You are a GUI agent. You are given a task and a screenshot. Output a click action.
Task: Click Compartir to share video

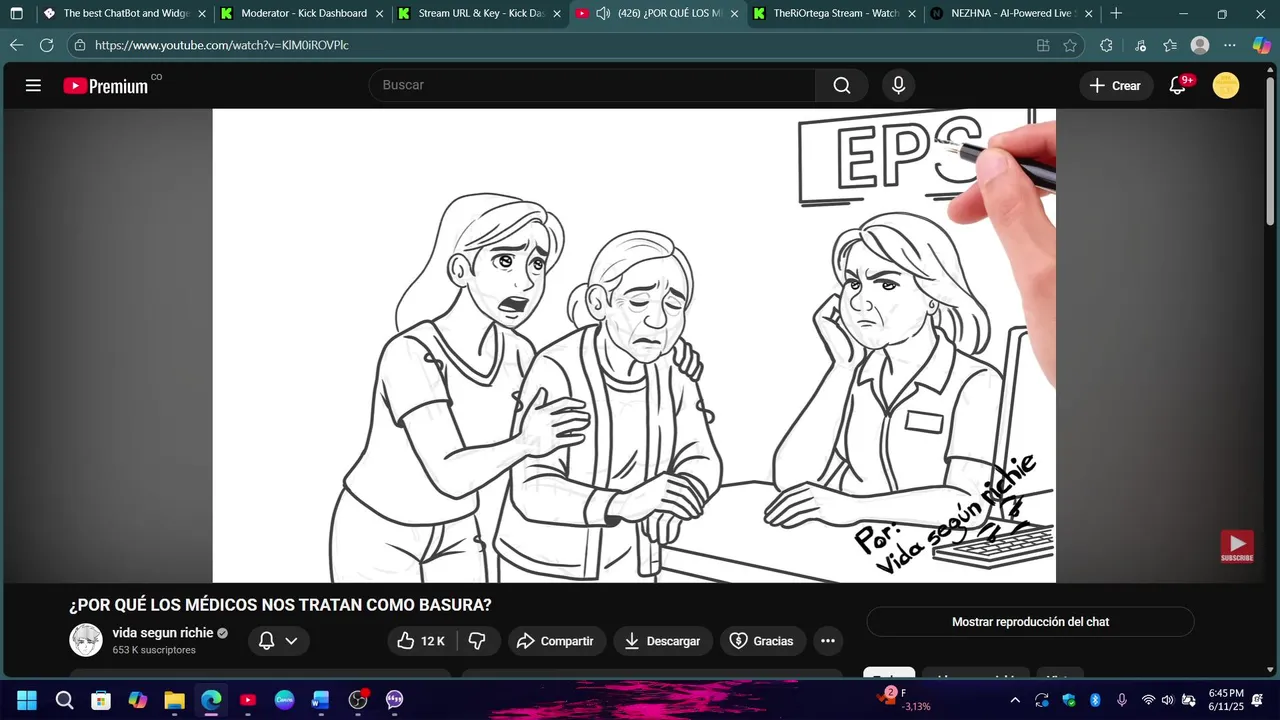[555, 641]
